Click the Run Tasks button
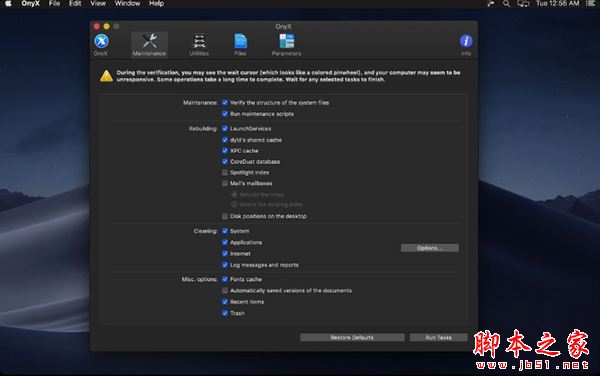 (x=439, y=337)
